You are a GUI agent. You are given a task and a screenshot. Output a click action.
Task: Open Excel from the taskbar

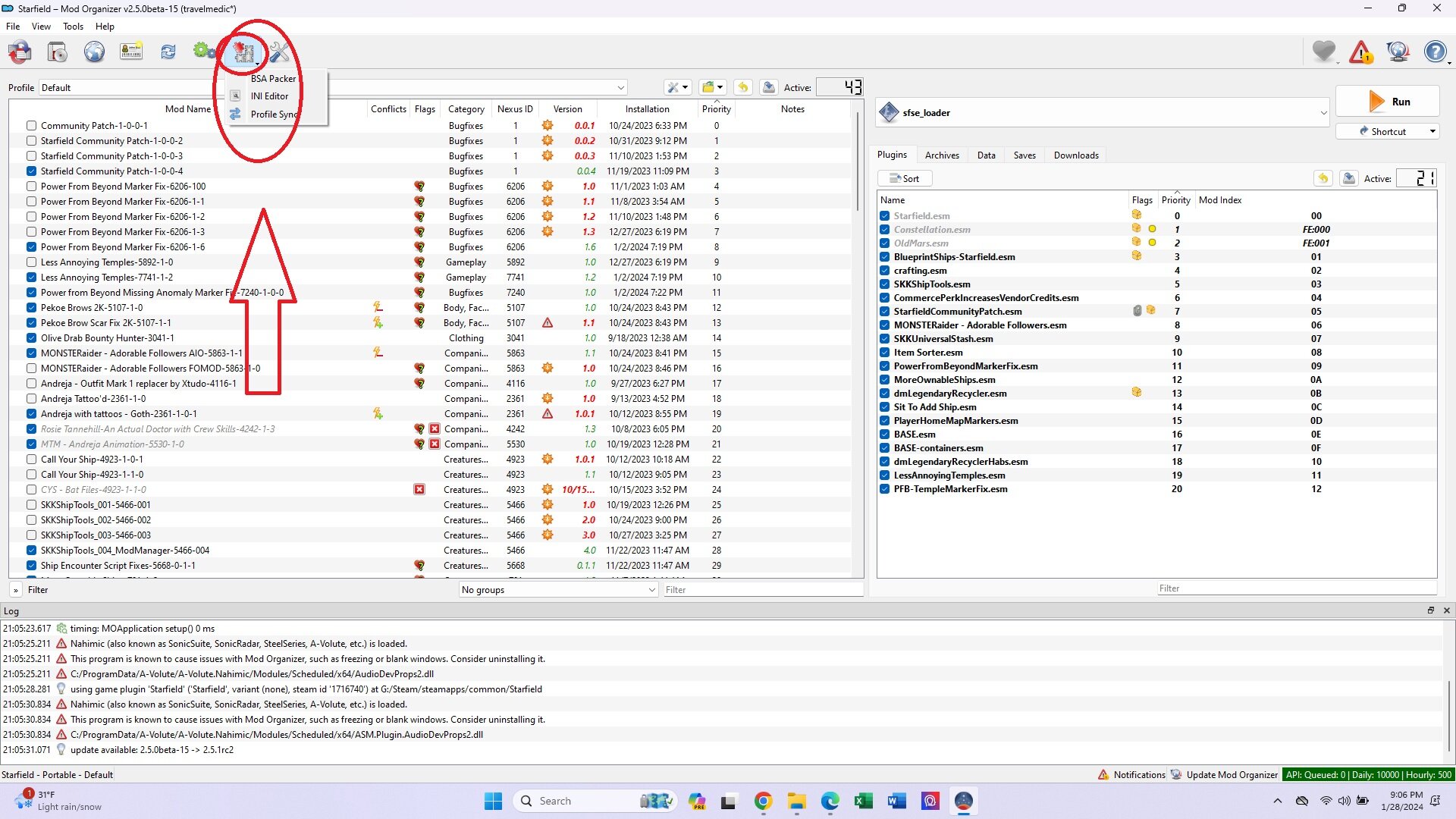pos(863,801)
